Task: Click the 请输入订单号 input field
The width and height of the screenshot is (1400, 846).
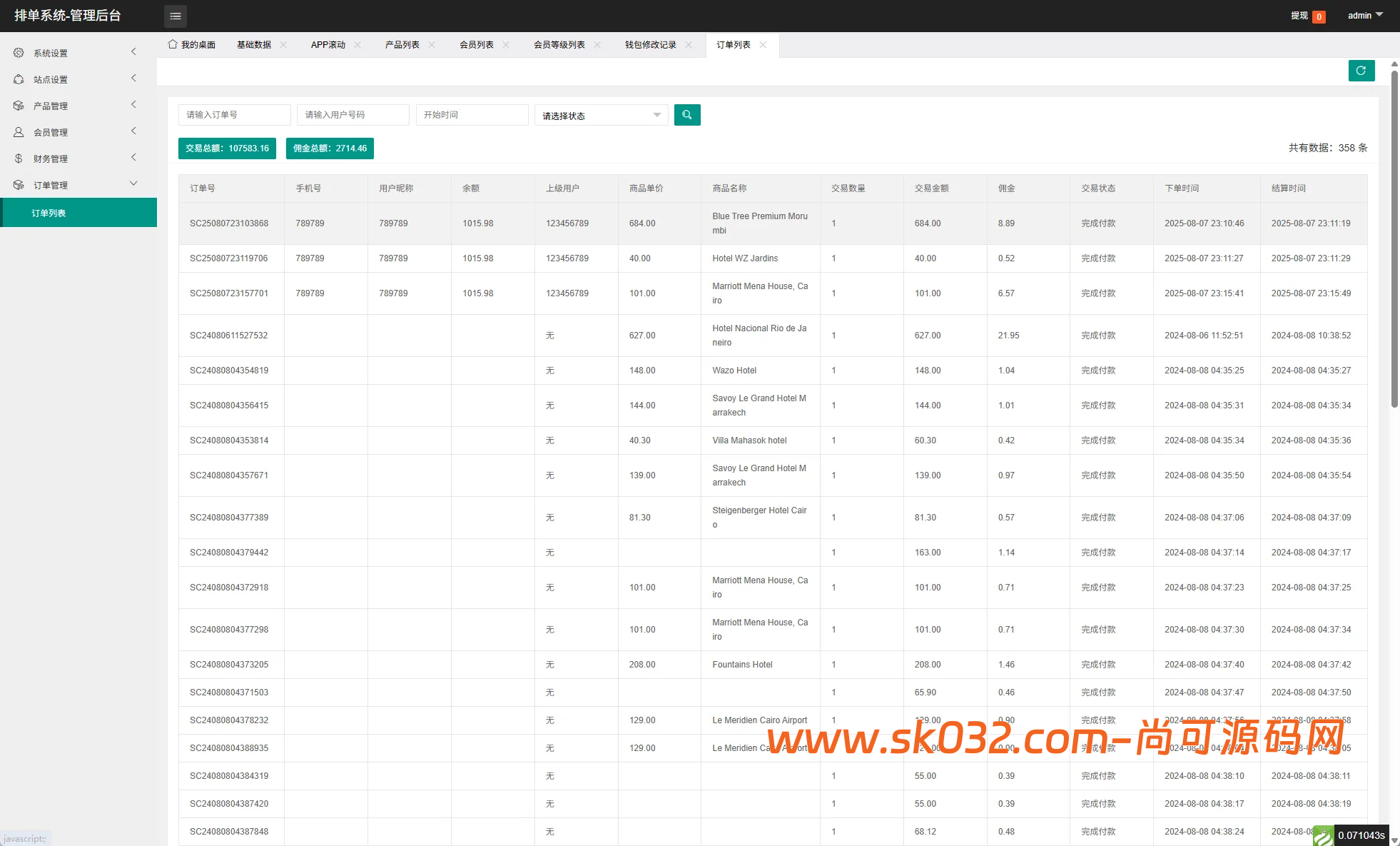Action: (234, 115)
